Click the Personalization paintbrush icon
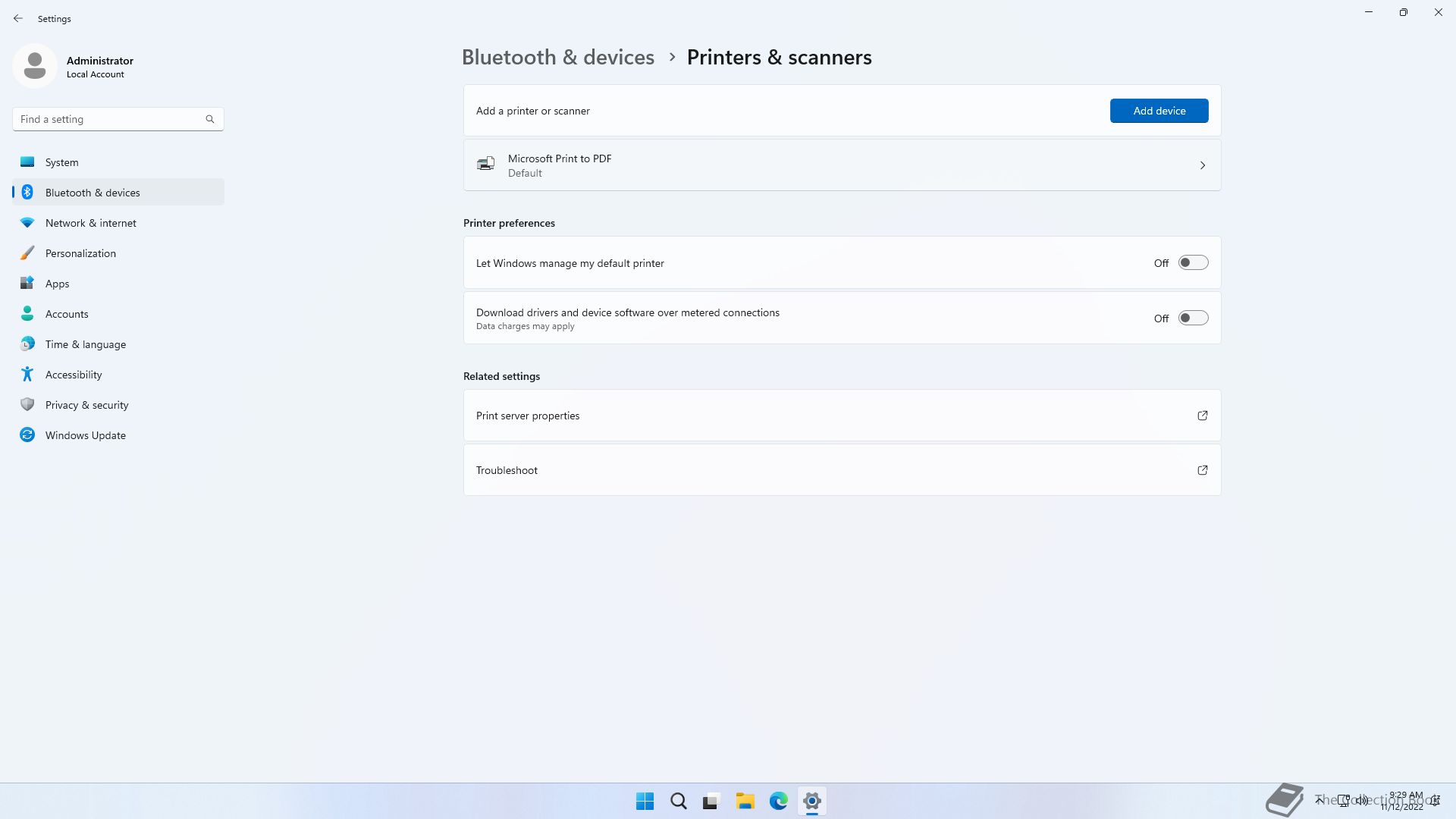The height and width of the screenshot is (819, 1456). click(x=27, y=253)
